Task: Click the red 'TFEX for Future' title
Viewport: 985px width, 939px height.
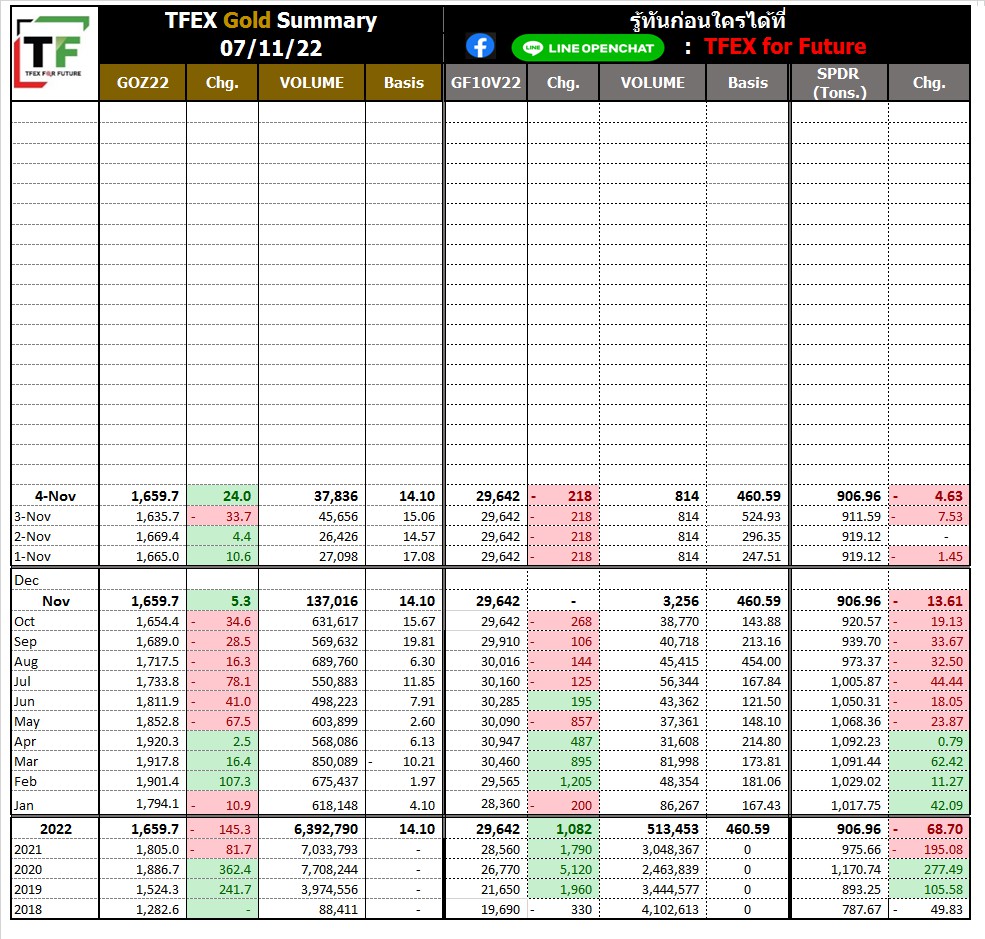Action: pyautogui.click(x=785, y=46)
